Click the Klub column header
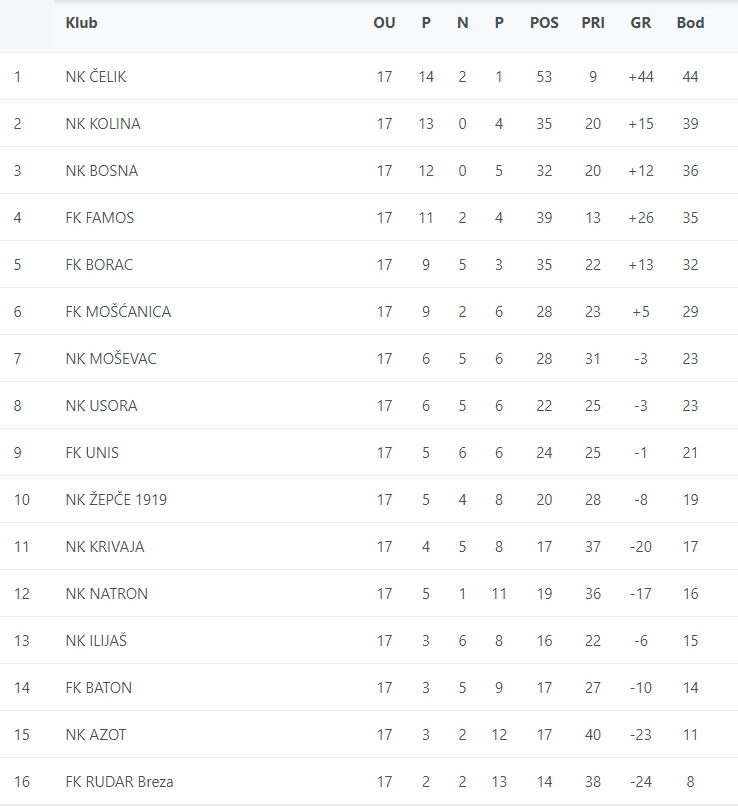Image resolution: width=738 pixels, height=806 pixels. (x=82, y=23)
